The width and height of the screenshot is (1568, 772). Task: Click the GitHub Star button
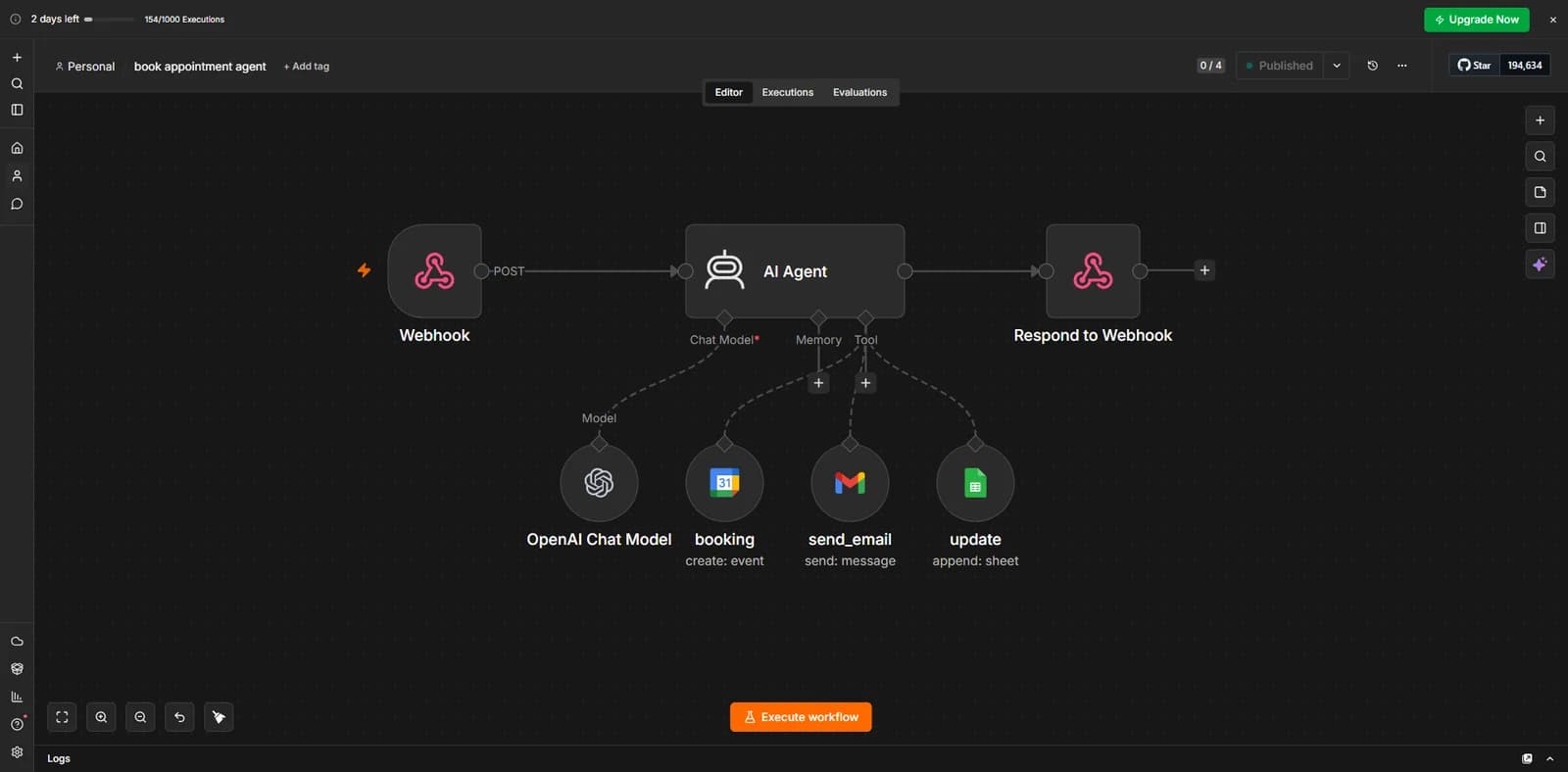1474,66
